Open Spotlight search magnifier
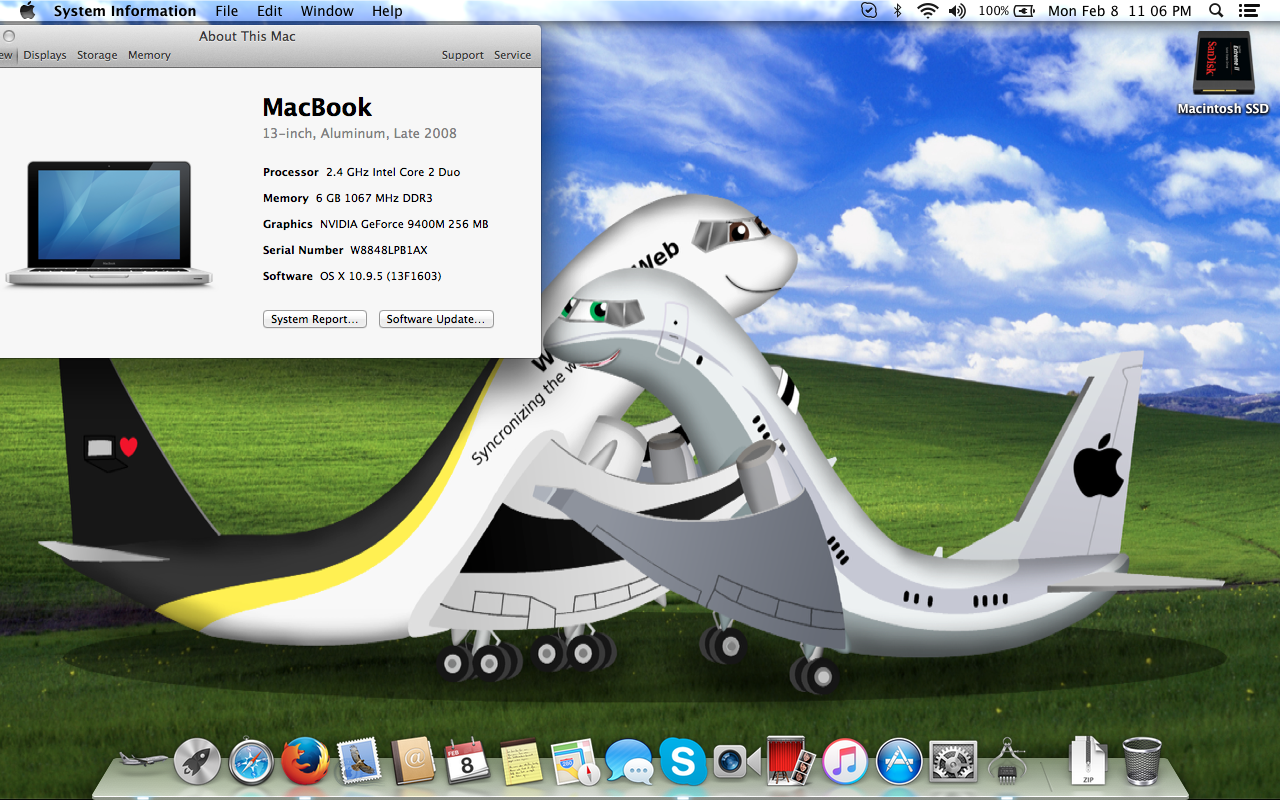 tap(1216, 11)
